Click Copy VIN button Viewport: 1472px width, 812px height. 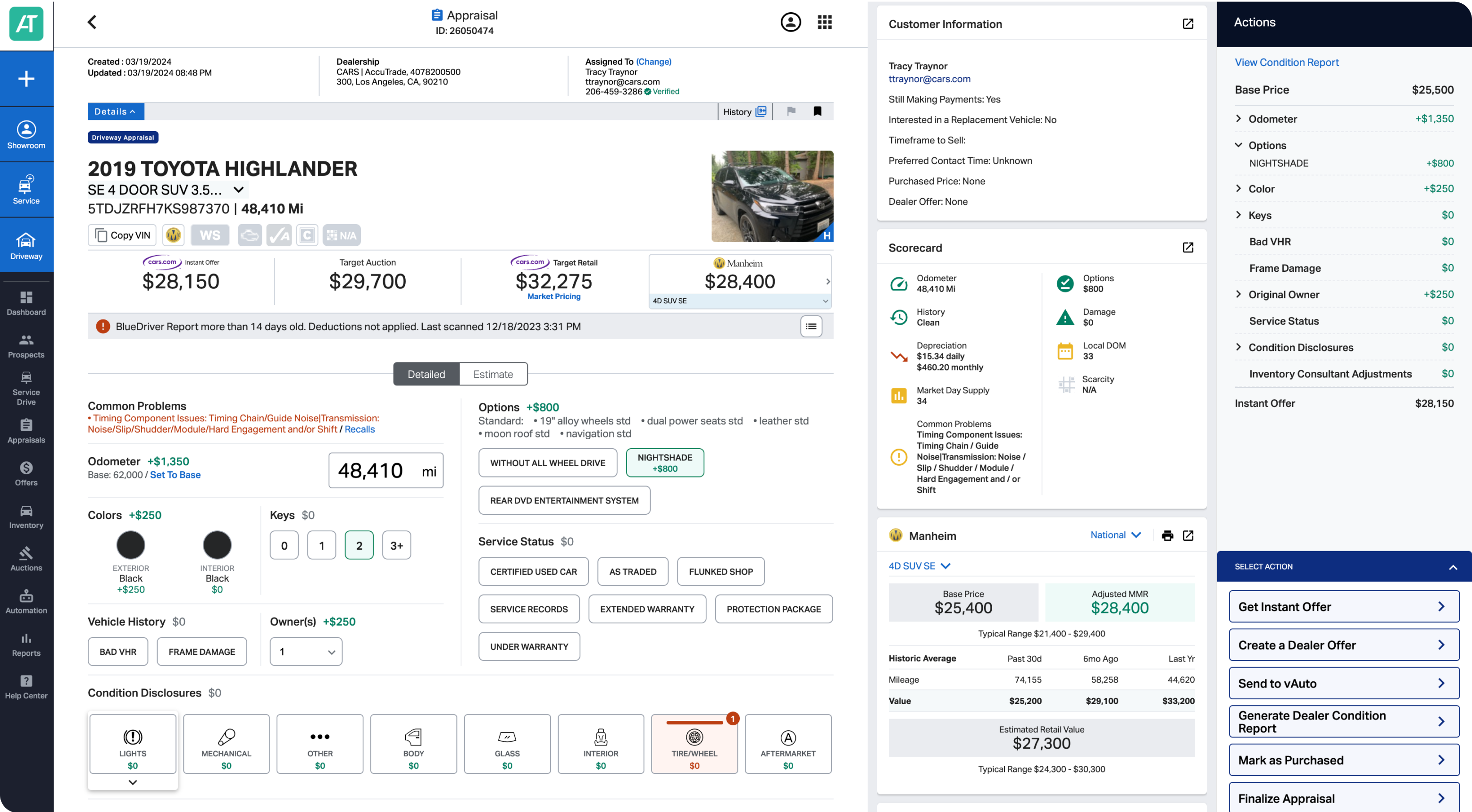[122, 235]
